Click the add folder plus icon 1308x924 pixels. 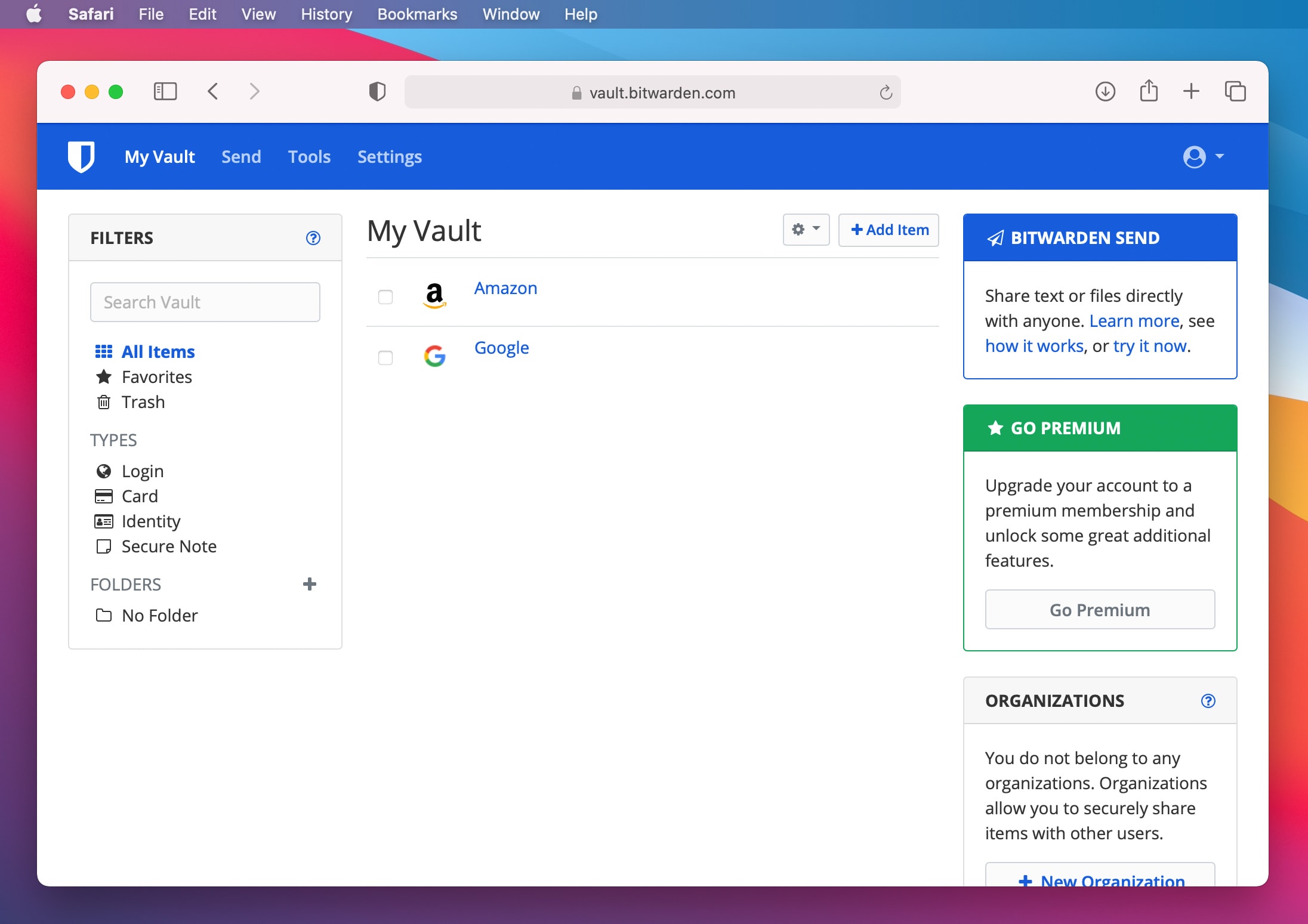pyautogui.click(x=309, y=584)
